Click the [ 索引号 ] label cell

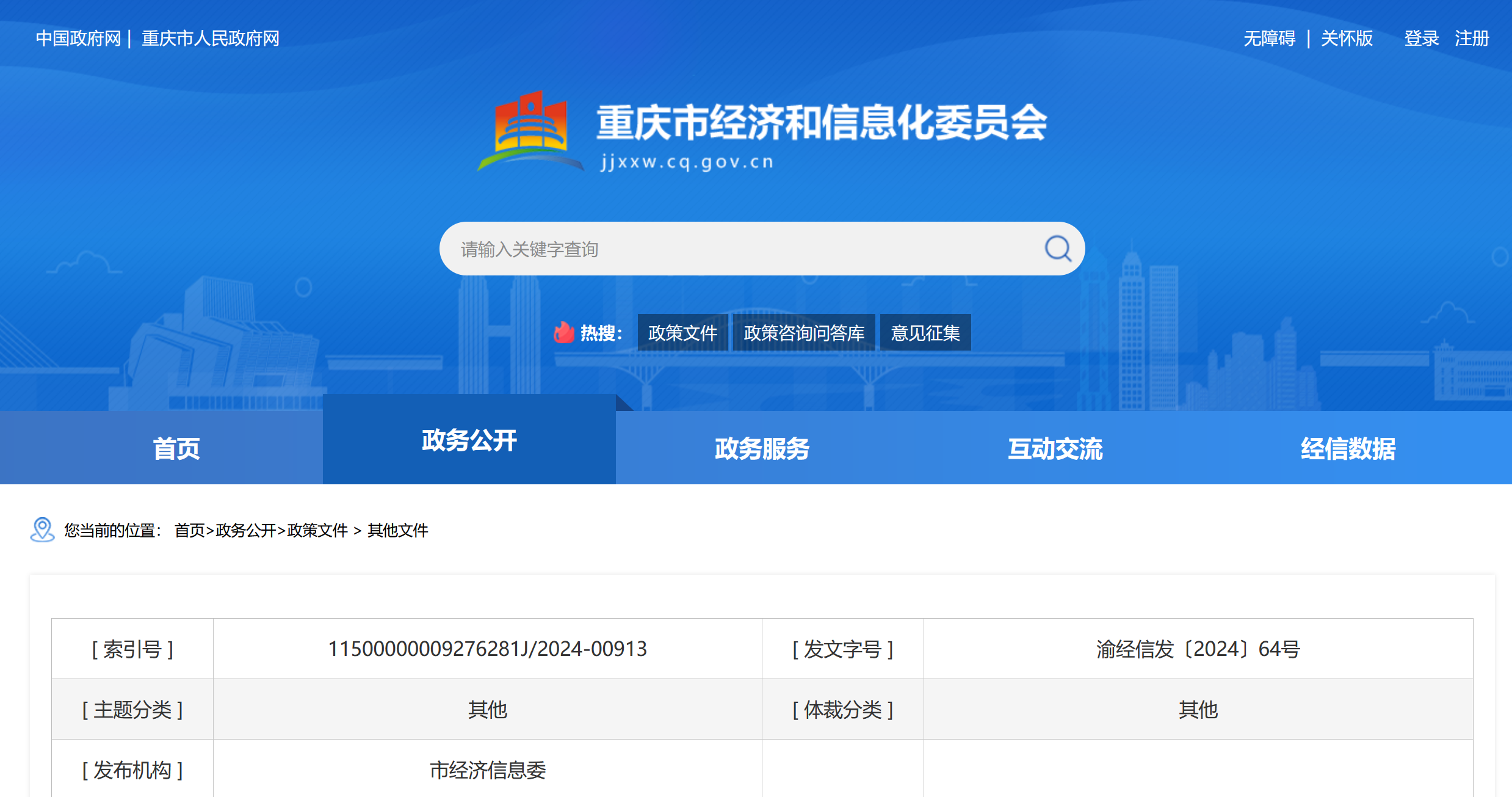tap(132, 649)
